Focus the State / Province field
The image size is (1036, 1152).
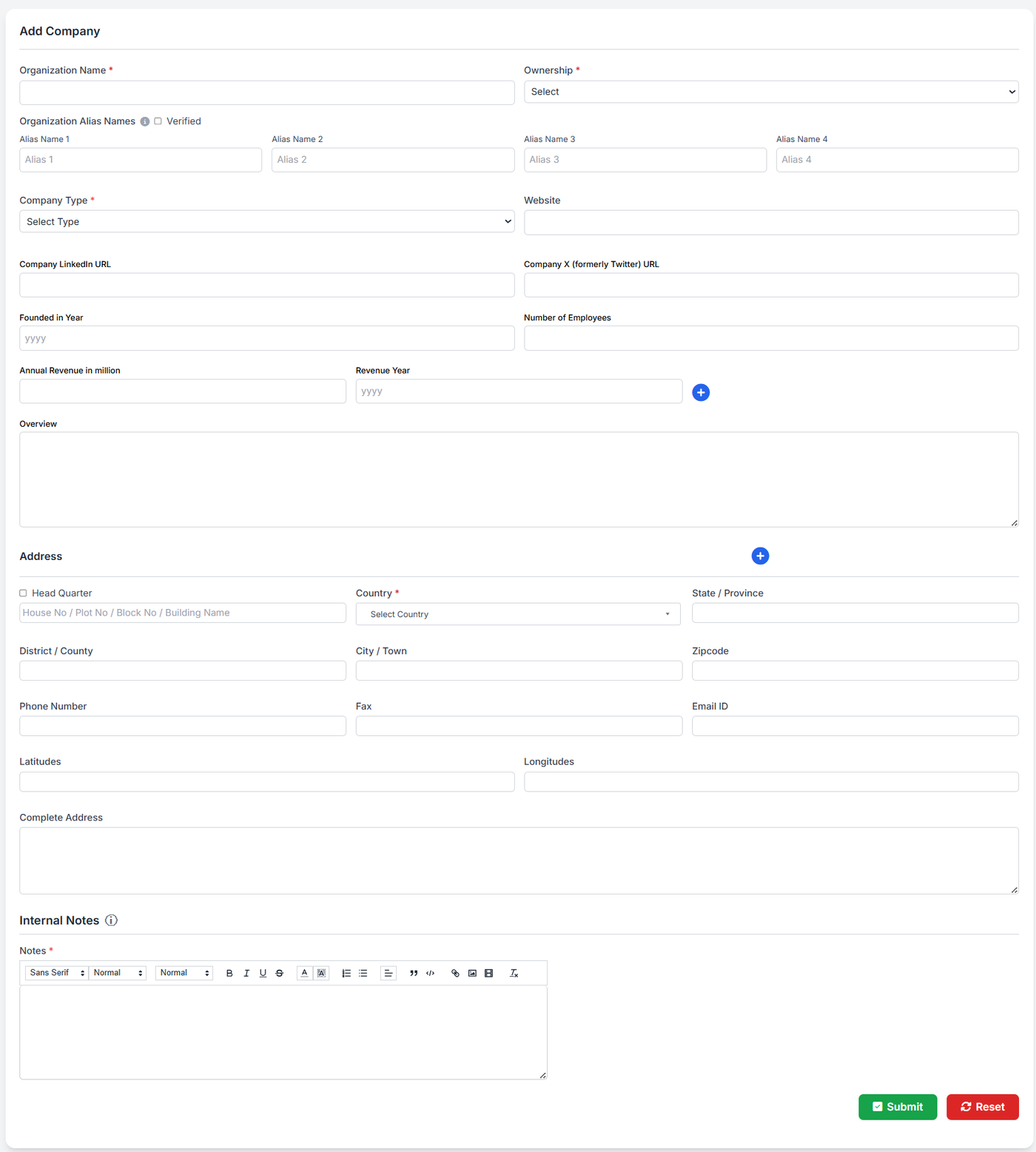click(855, 613)
